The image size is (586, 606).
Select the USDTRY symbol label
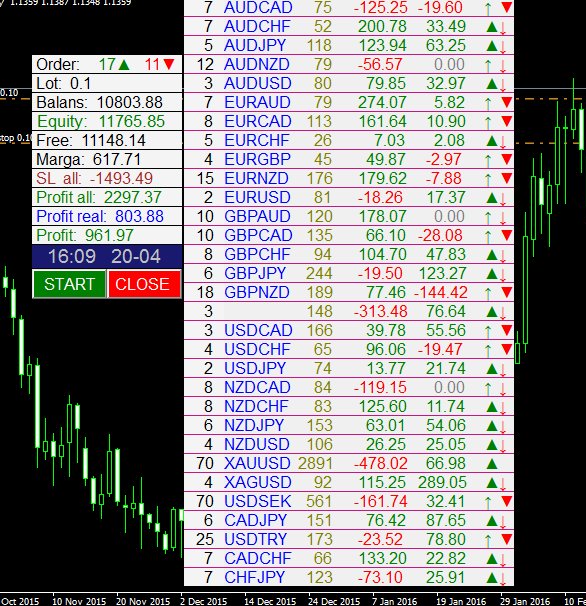pos(256,539)
